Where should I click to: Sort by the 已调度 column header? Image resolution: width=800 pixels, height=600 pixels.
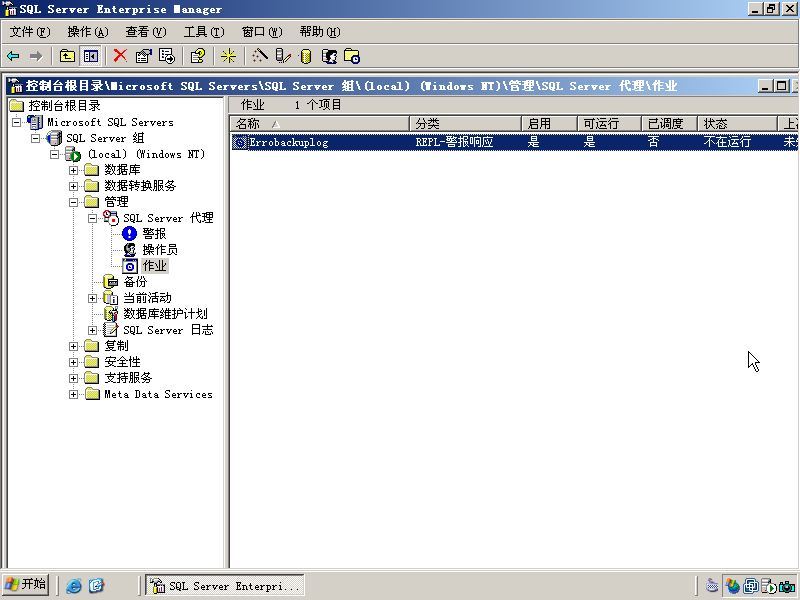tap(669, 123)
